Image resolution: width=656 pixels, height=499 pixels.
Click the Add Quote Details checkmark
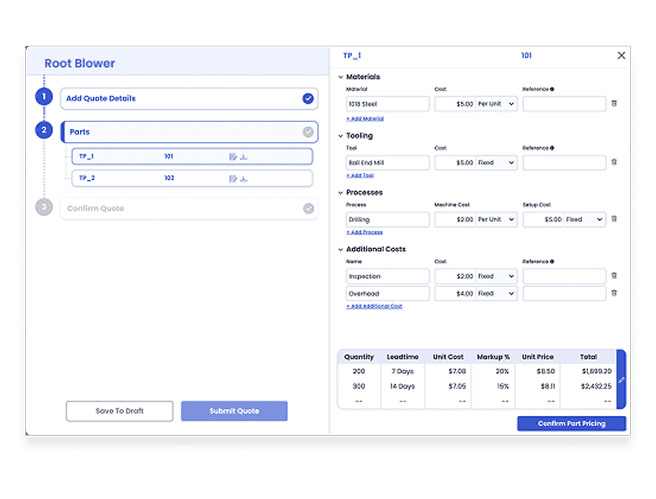308,99
